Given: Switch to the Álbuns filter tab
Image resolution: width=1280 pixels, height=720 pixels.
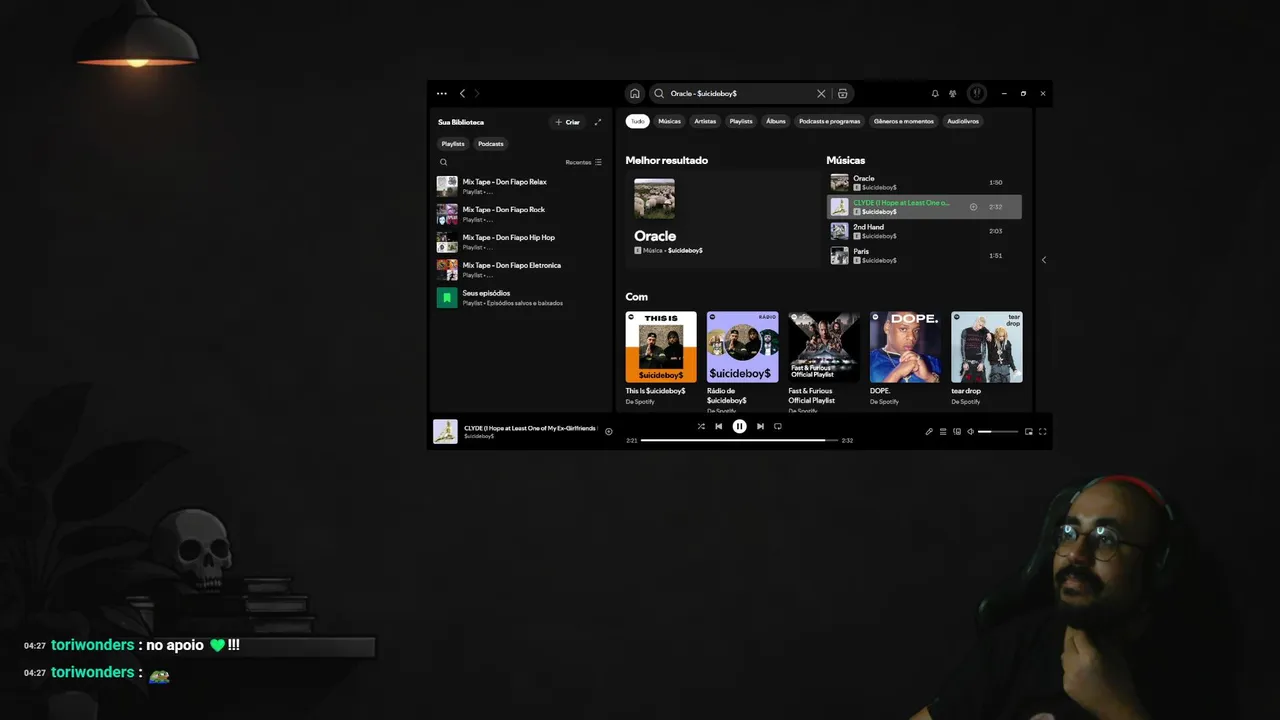Looking at the screenshot, I should click(x=776, y=121).
